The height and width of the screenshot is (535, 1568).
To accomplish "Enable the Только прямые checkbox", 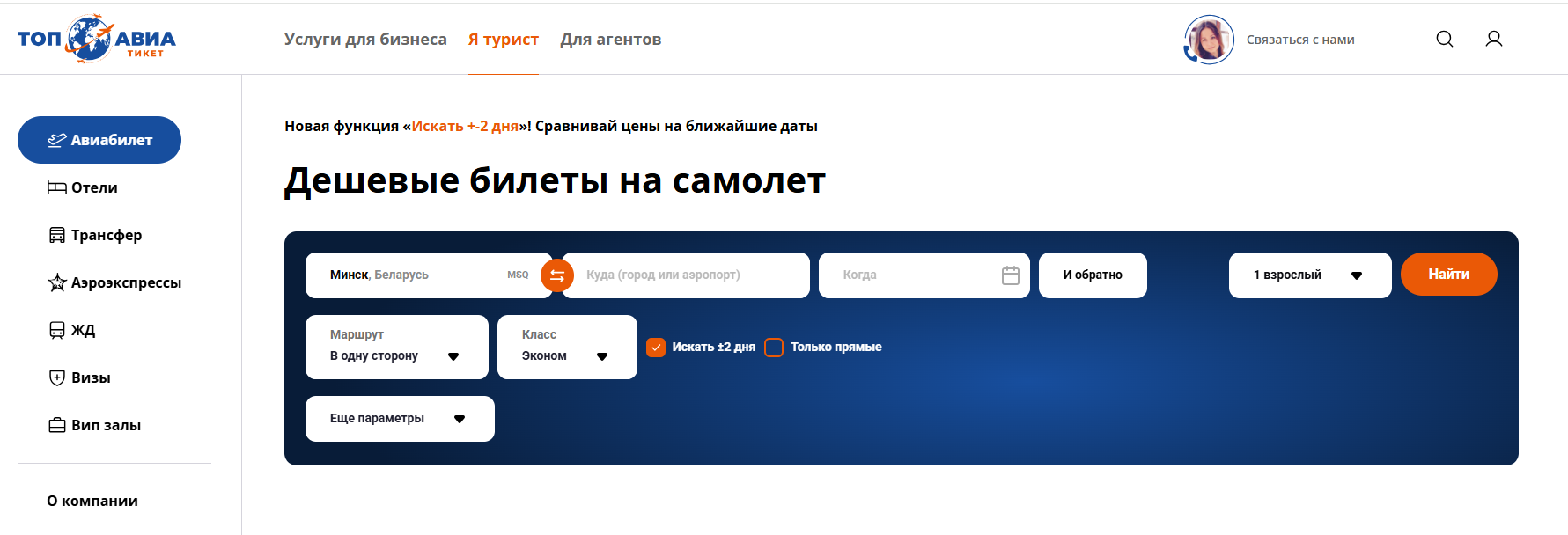I will pos(774,348).
